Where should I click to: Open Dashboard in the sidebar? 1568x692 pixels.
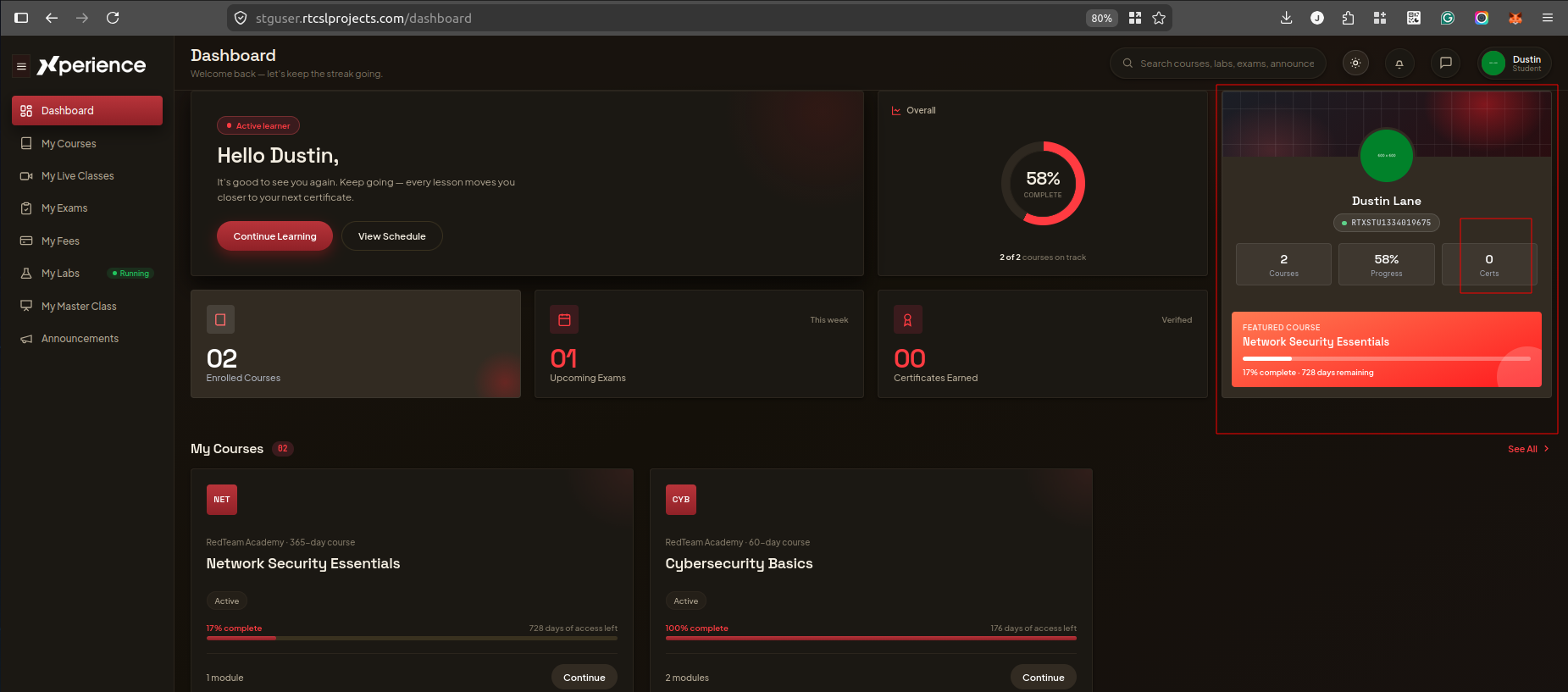87,111
